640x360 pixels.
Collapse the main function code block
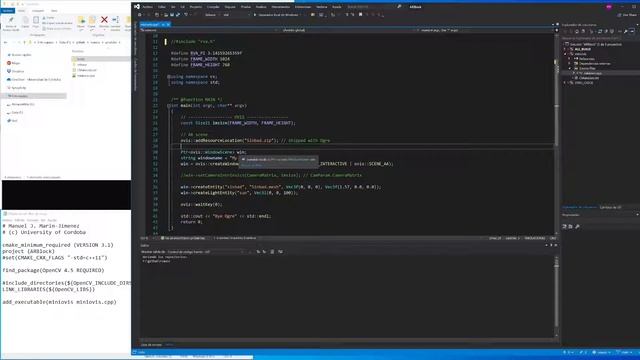coord(168,105)
